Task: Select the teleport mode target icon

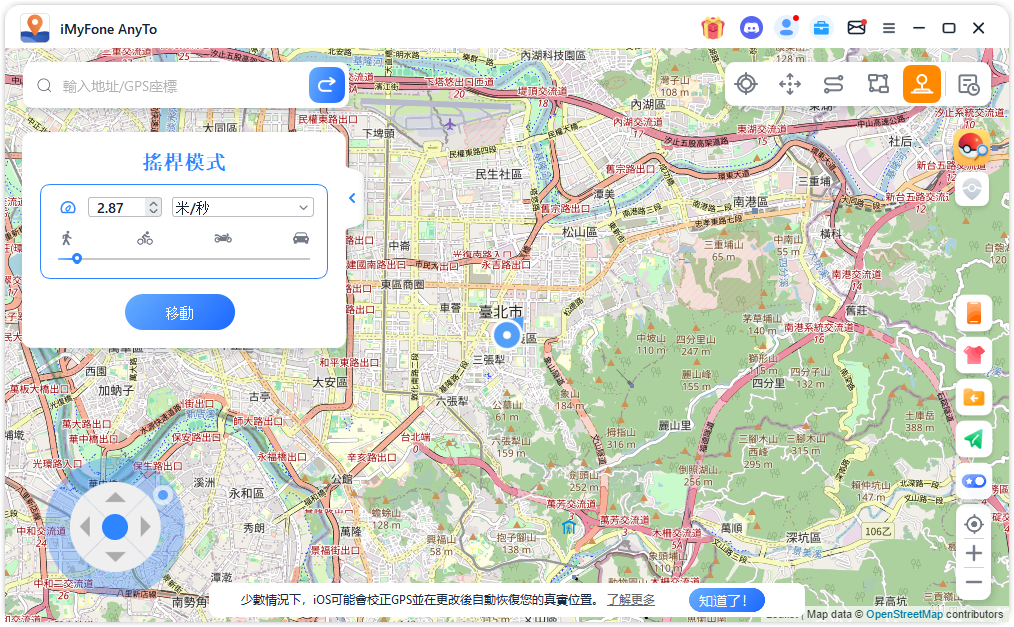Action: pyautogui.click(x=746, y=84)
